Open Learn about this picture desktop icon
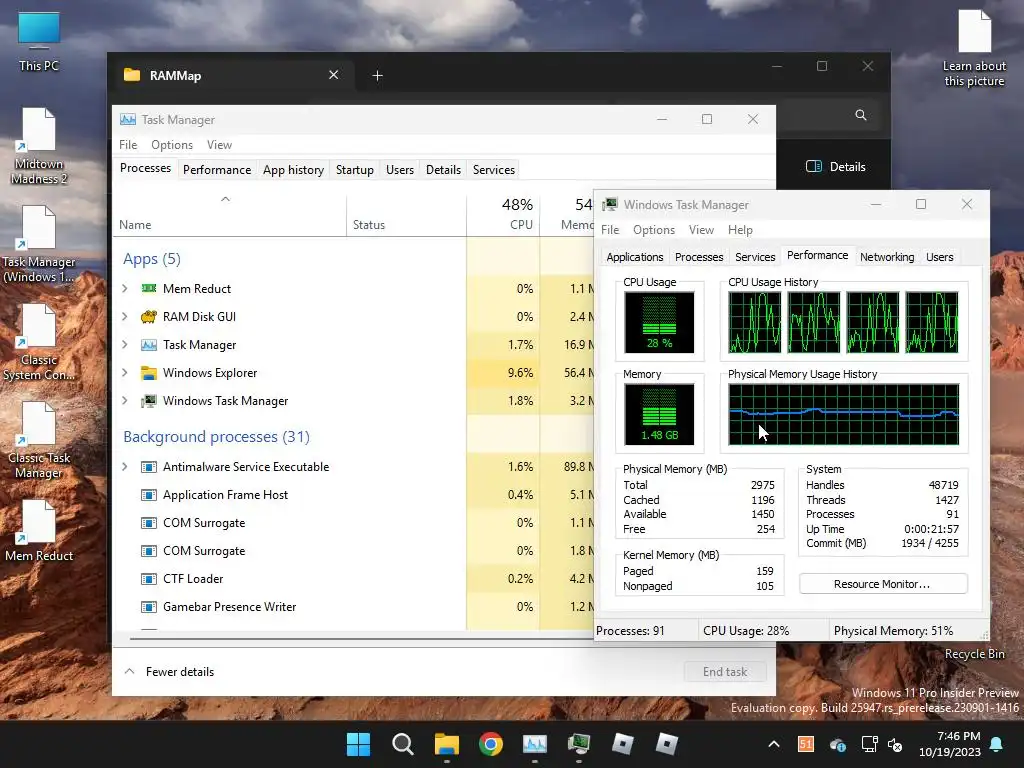The height and width of the screenshot is (768, 1024). [x=974, y=49]
